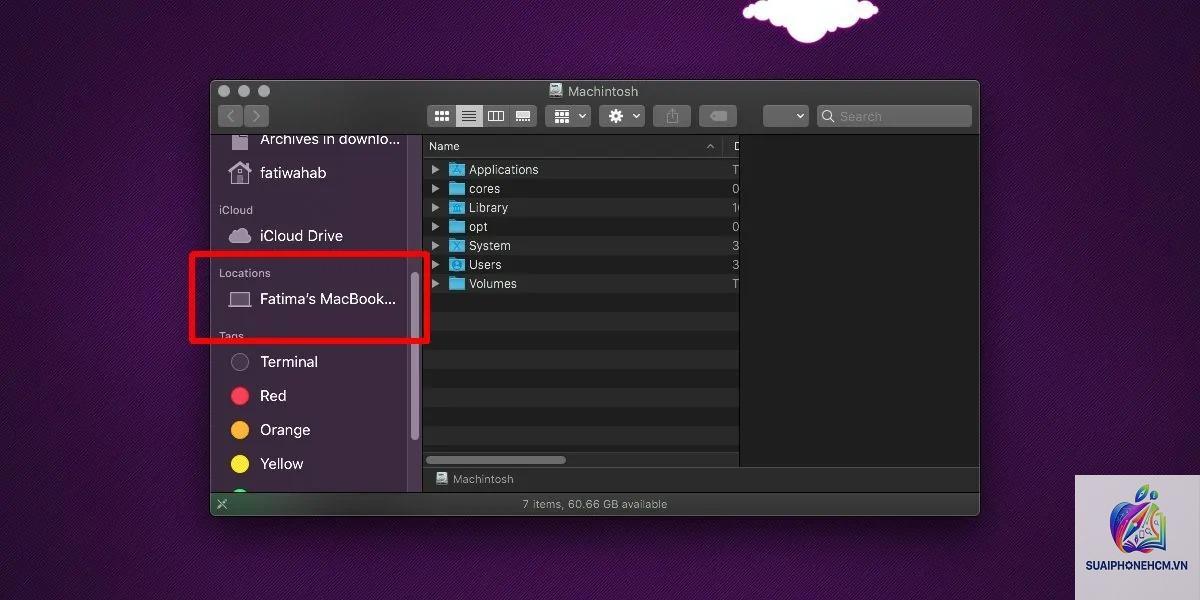Click Machintosh in the path bar
The height and width of the screenshot is (600, 1200).
483,479
